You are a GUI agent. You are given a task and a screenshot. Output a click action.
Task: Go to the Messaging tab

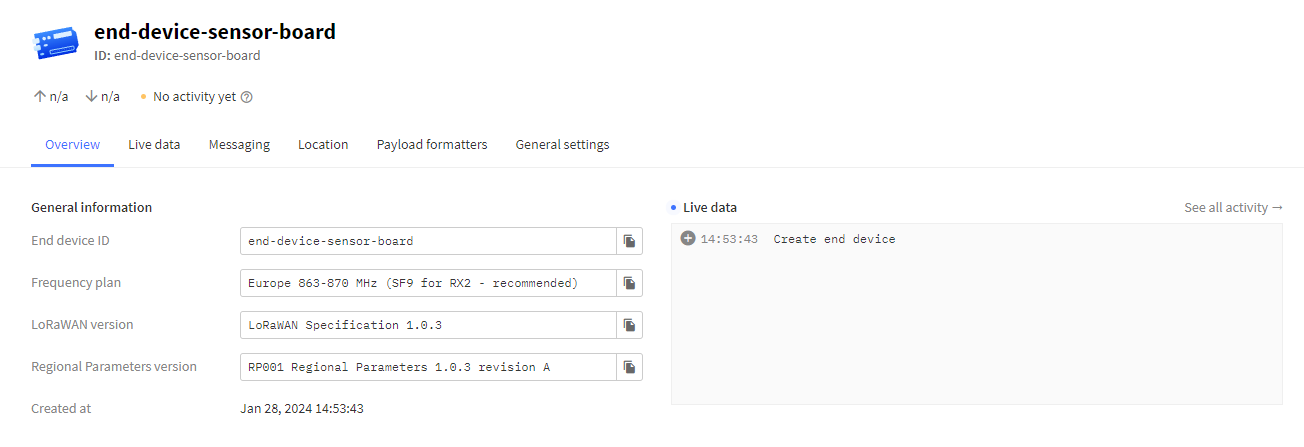point(239,145)
